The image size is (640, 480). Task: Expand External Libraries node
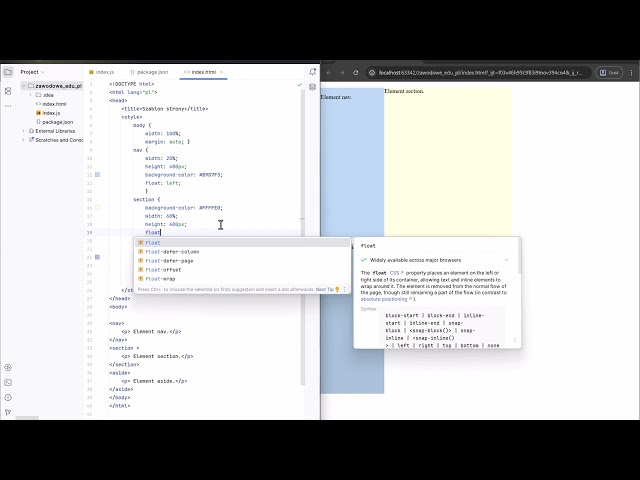click(x=24, y=131)
